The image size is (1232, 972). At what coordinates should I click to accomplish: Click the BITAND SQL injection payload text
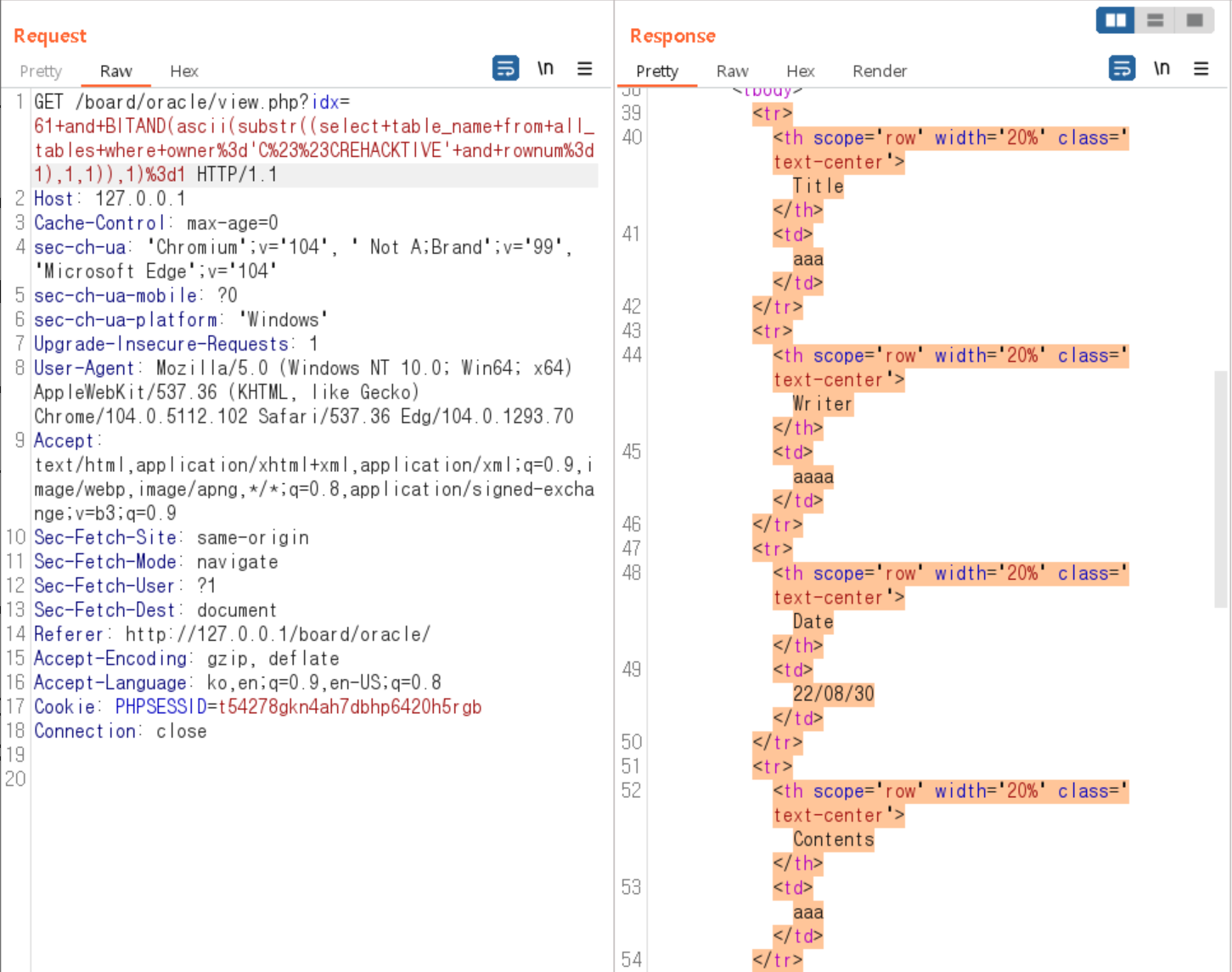coord(314,150)
